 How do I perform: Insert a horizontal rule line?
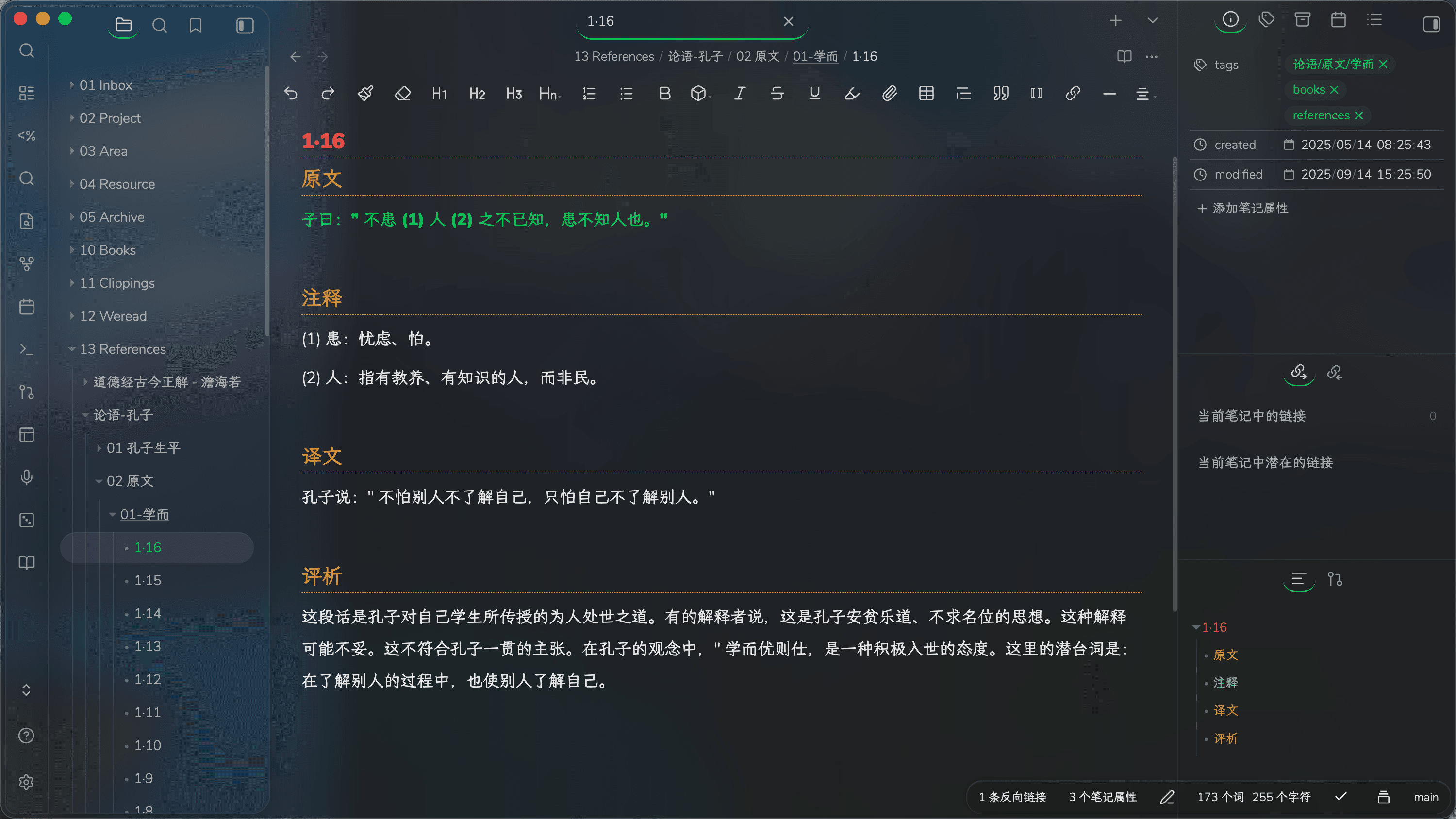pyautogui.click(x=1109, y=93)
